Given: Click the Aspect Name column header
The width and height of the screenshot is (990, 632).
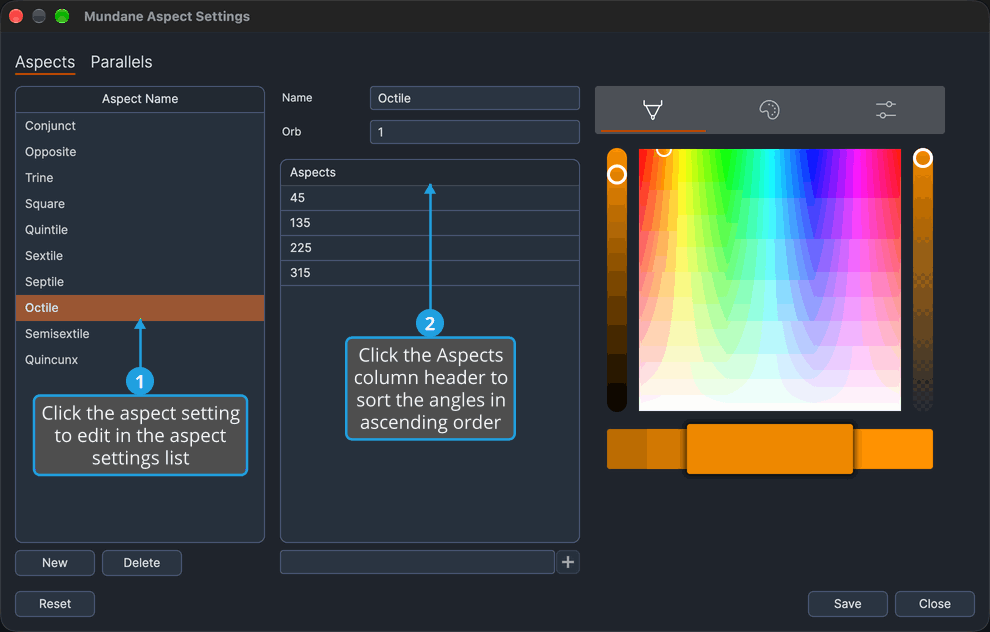Looking at the screenshot, I should (140, 99).
